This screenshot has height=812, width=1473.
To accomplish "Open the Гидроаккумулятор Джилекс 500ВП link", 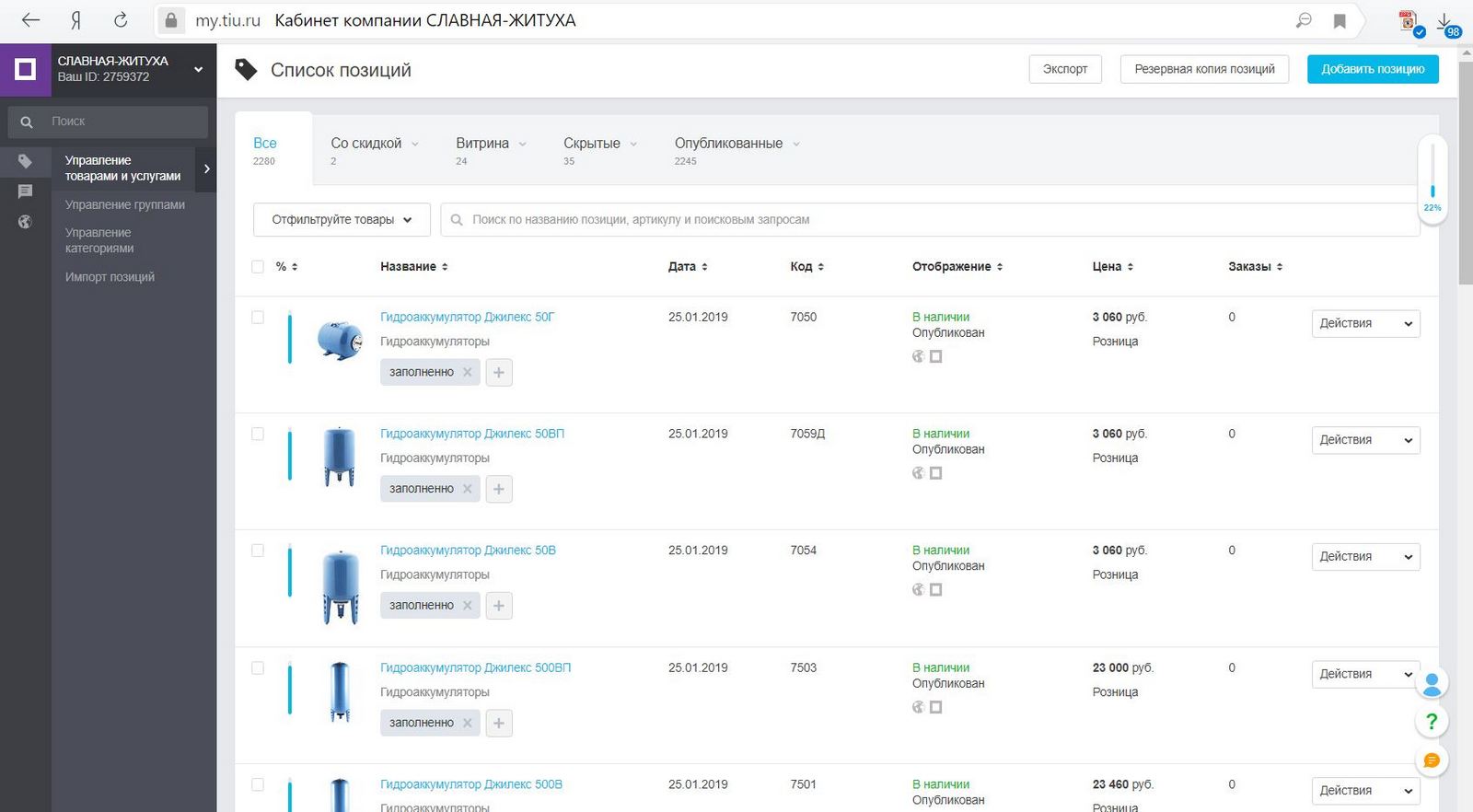I will [475, 667].
